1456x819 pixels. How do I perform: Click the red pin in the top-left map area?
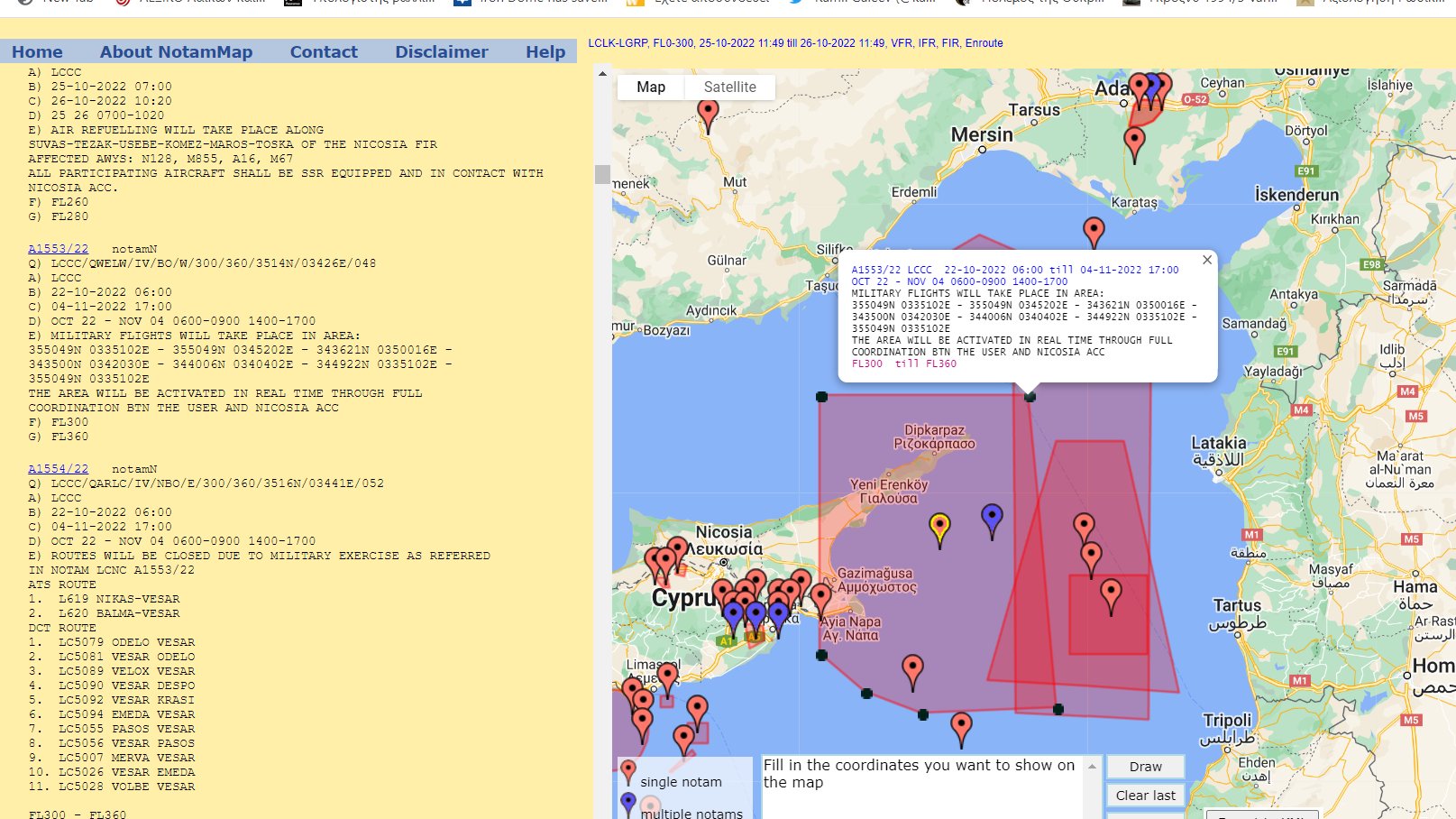(709, 116)
